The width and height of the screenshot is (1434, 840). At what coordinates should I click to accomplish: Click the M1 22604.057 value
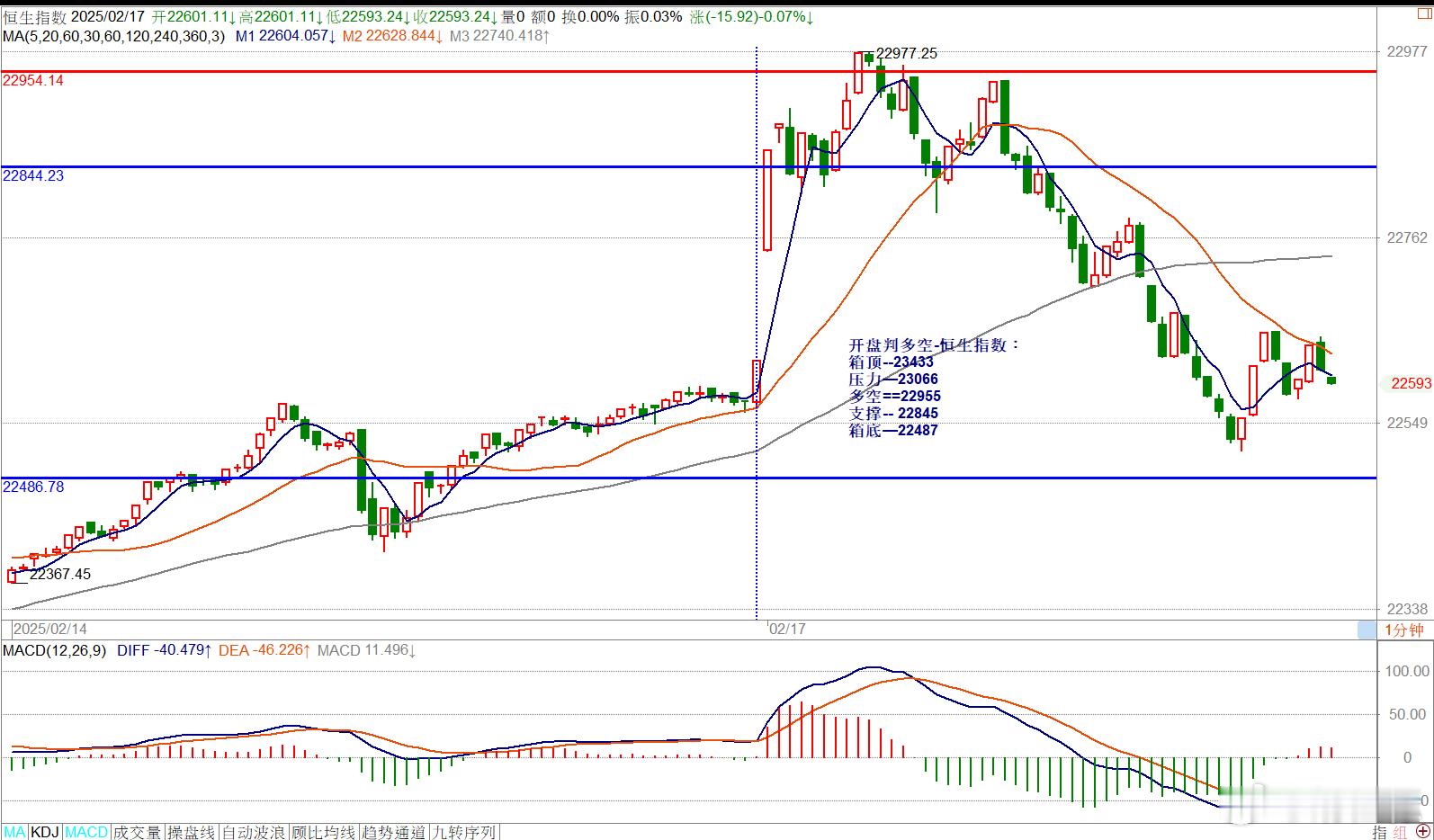285,36
